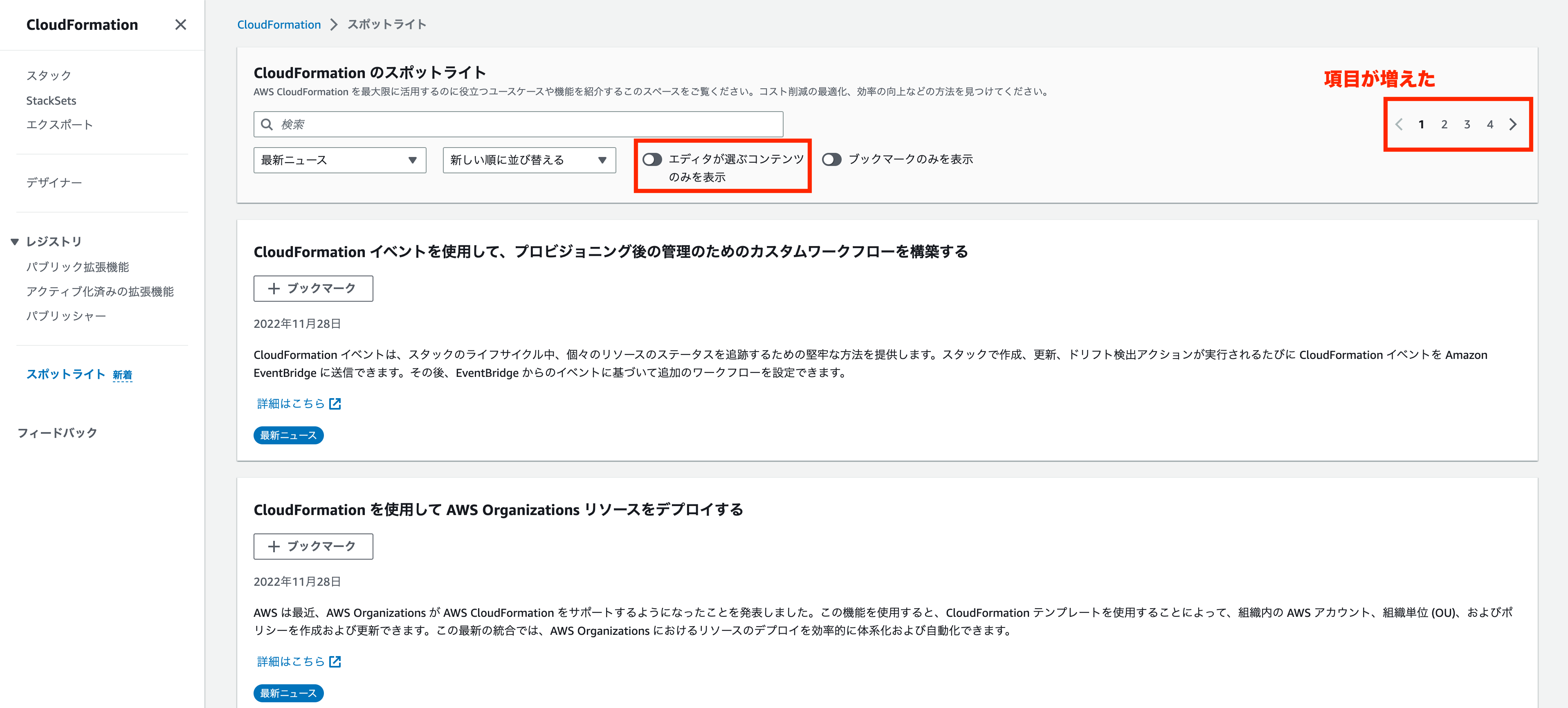Click 最新ニュース tag on Organizations article
Image resolution: width=1568 pixels, height=708 pixels.
288,693
